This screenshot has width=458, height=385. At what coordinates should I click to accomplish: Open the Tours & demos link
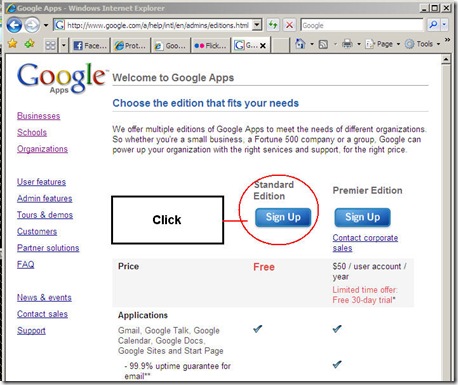[45, 215]
